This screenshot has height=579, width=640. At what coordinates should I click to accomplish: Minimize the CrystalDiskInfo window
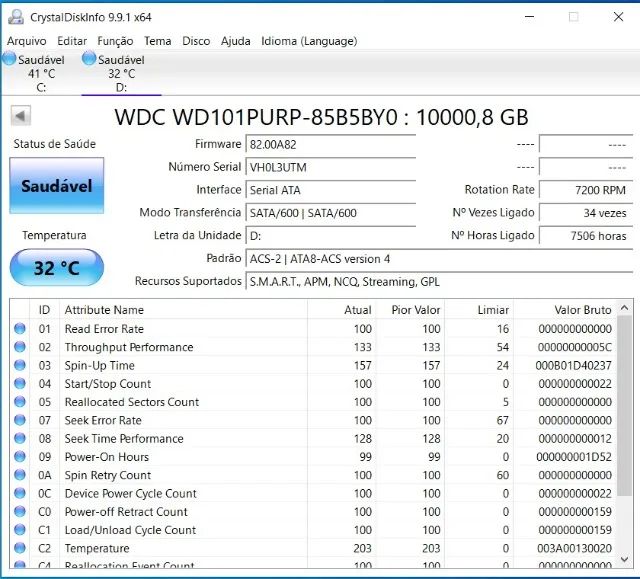pyautogui.click(x=529, y=17)
